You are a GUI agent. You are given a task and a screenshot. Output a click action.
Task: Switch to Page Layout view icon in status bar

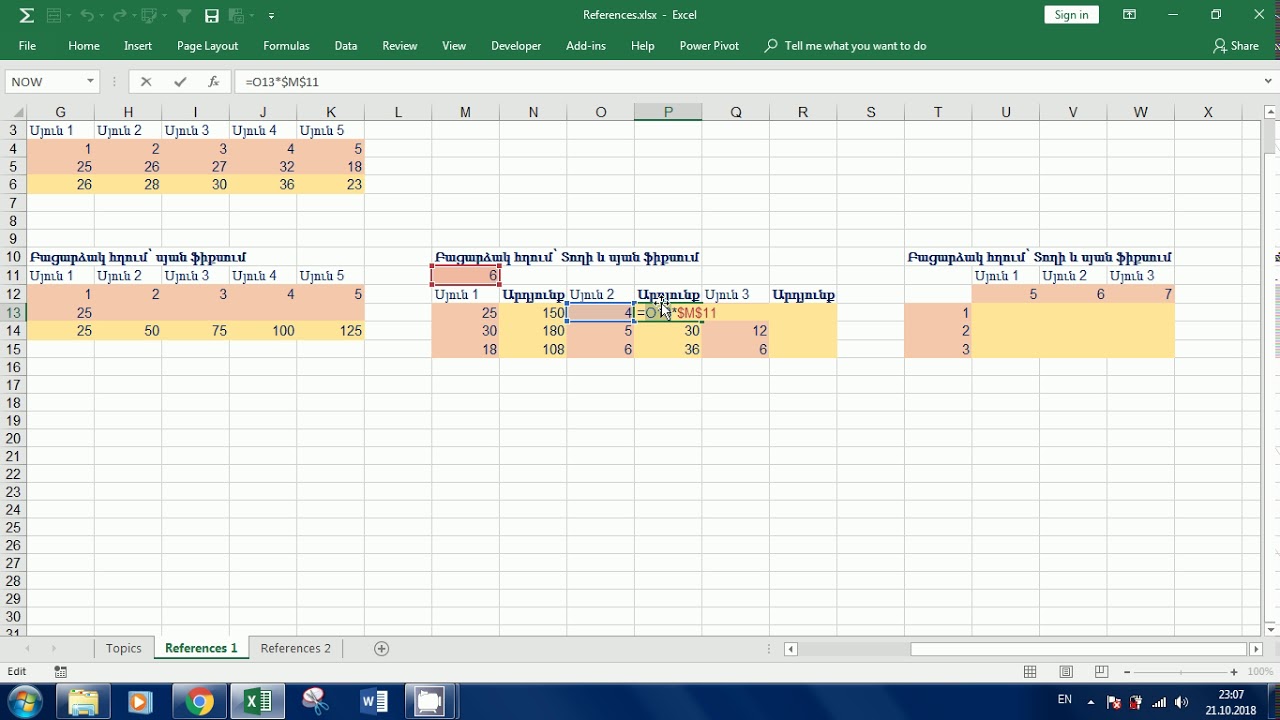tap(1066, 672)
